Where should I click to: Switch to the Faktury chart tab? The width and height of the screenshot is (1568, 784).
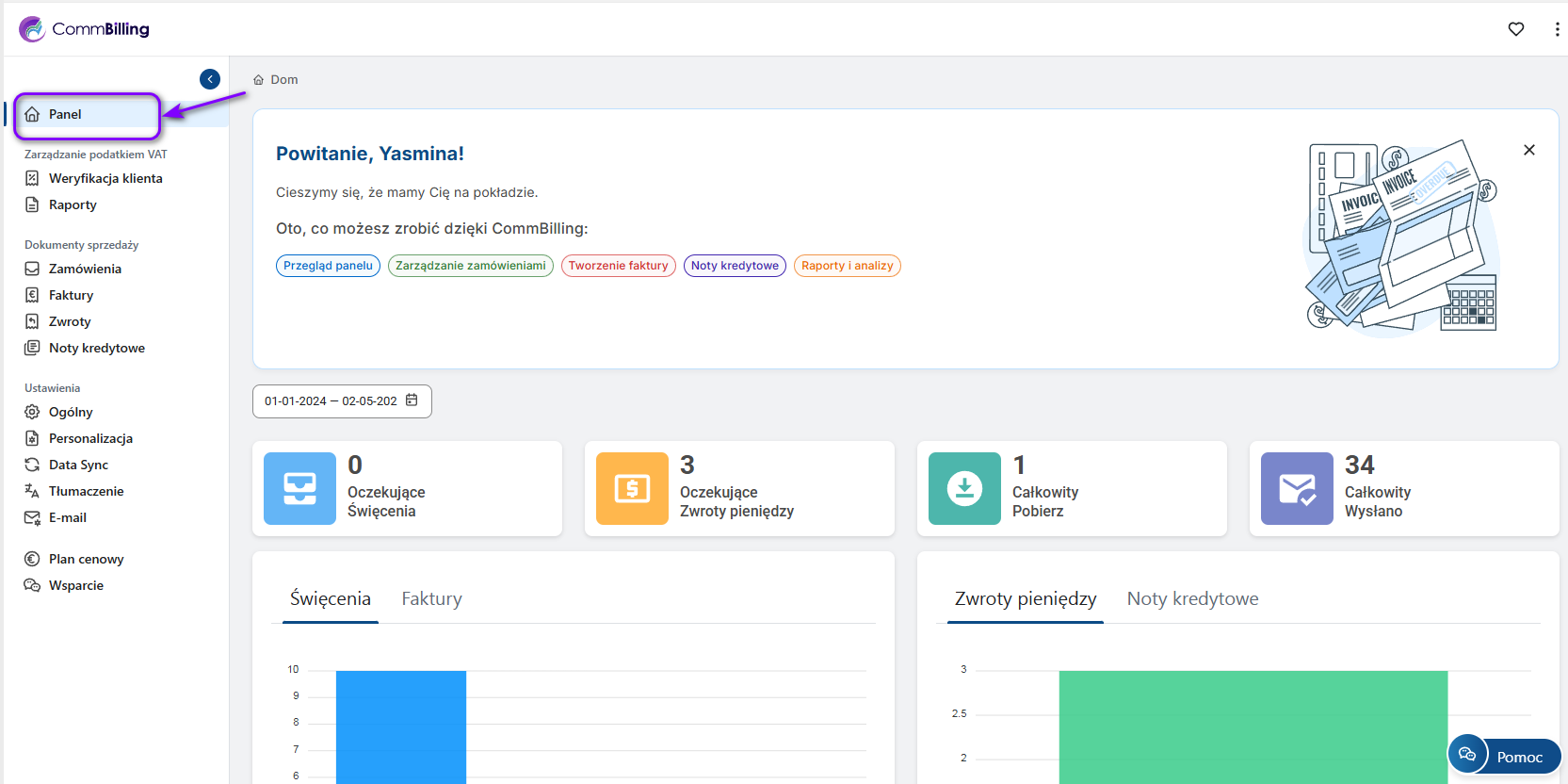pyautogui.click(x=431, y=598)
